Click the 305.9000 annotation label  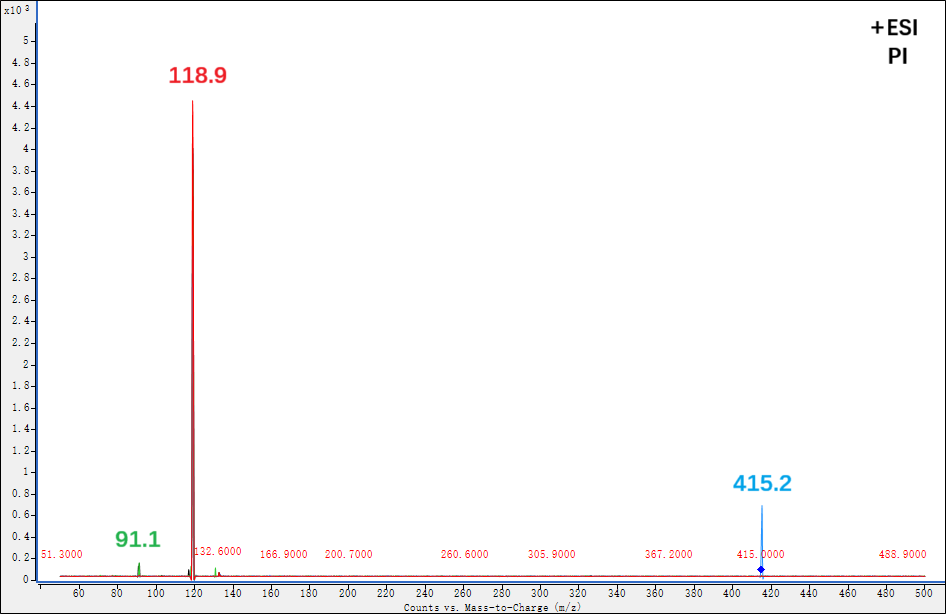551,554
